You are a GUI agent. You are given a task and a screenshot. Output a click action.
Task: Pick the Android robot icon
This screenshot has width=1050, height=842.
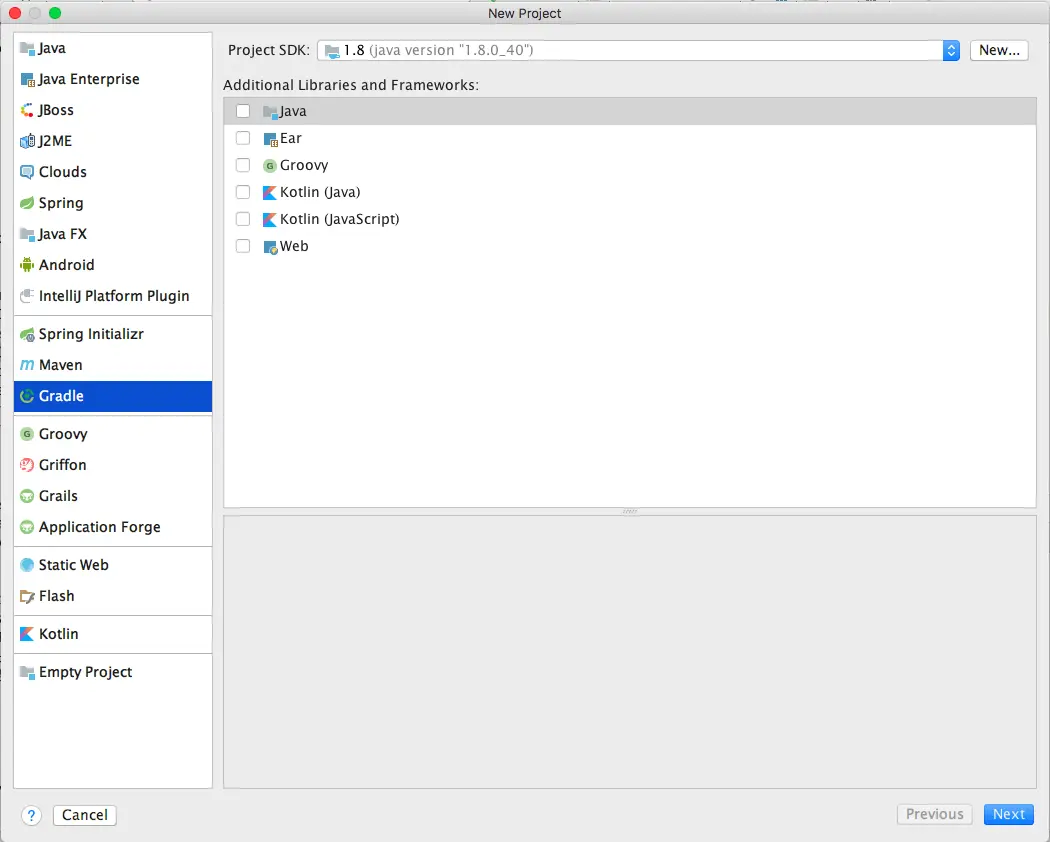tap(27, 265)
